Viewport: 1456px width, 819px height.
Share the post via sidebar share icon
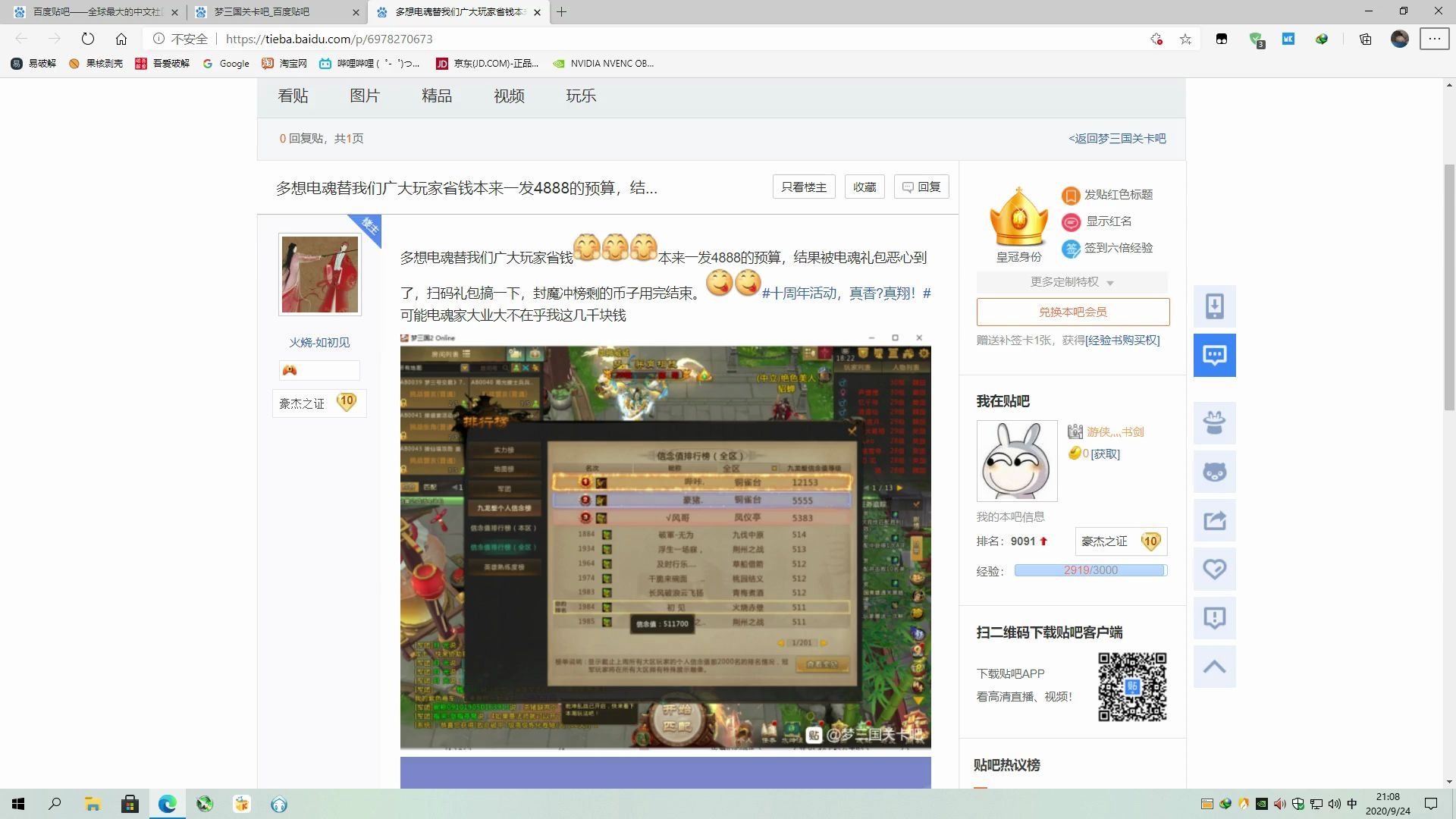tap(1215, 520)
